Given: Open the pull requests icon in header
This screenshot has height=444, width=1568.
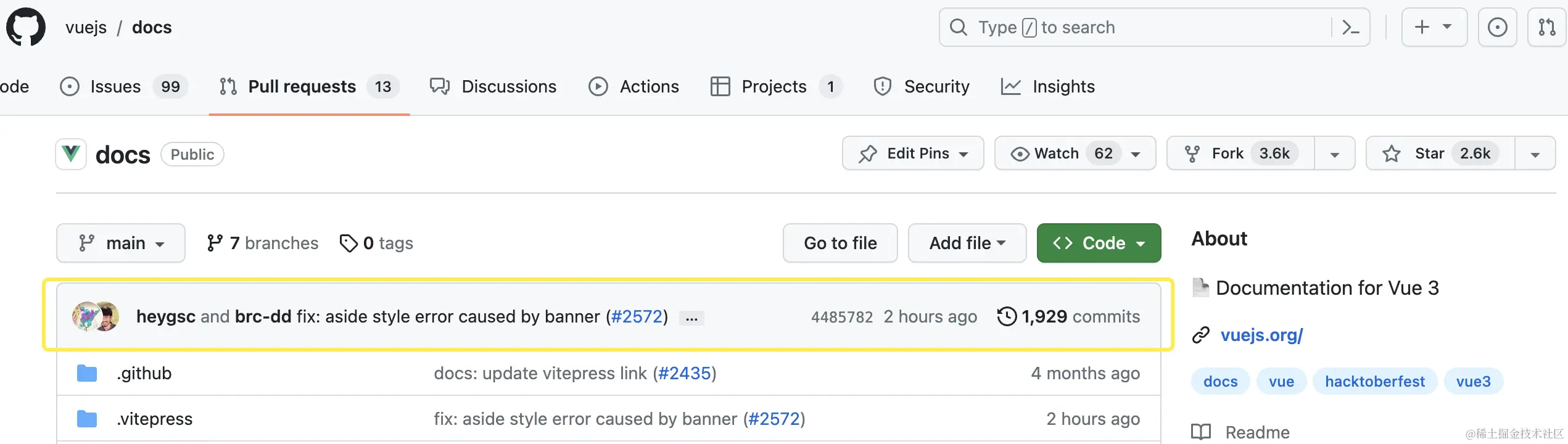Looking at the screenshot, I should tap(1546, 27).
